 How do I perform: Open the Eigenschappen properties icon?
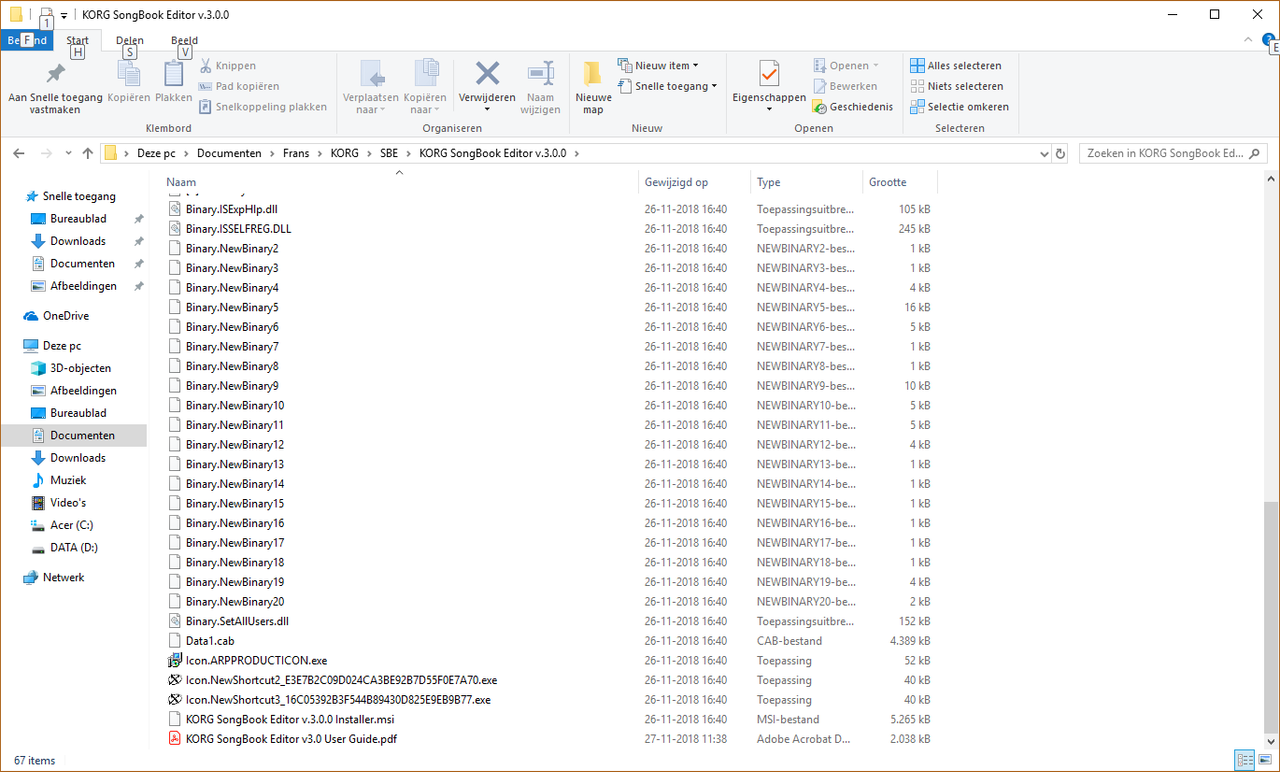[x=769, y=74]
